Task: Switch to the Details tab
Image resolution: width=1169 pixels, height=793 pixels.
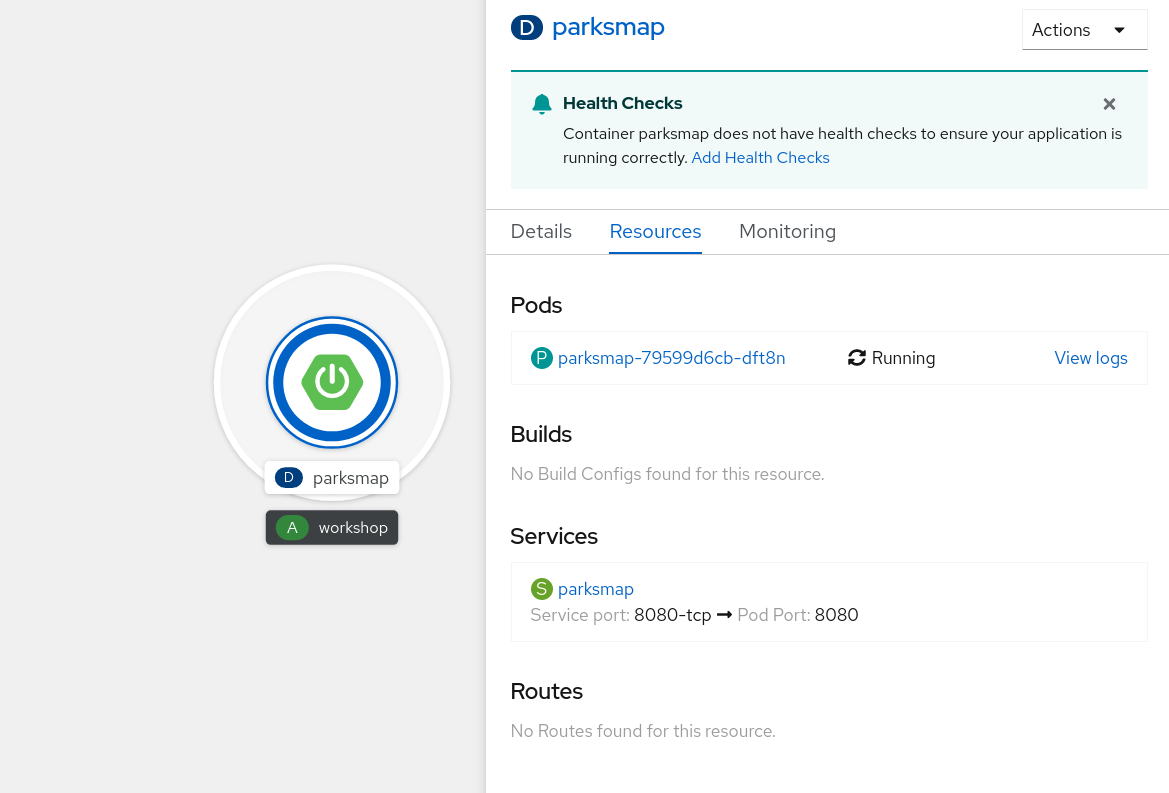Action: (x=541, y=231)
